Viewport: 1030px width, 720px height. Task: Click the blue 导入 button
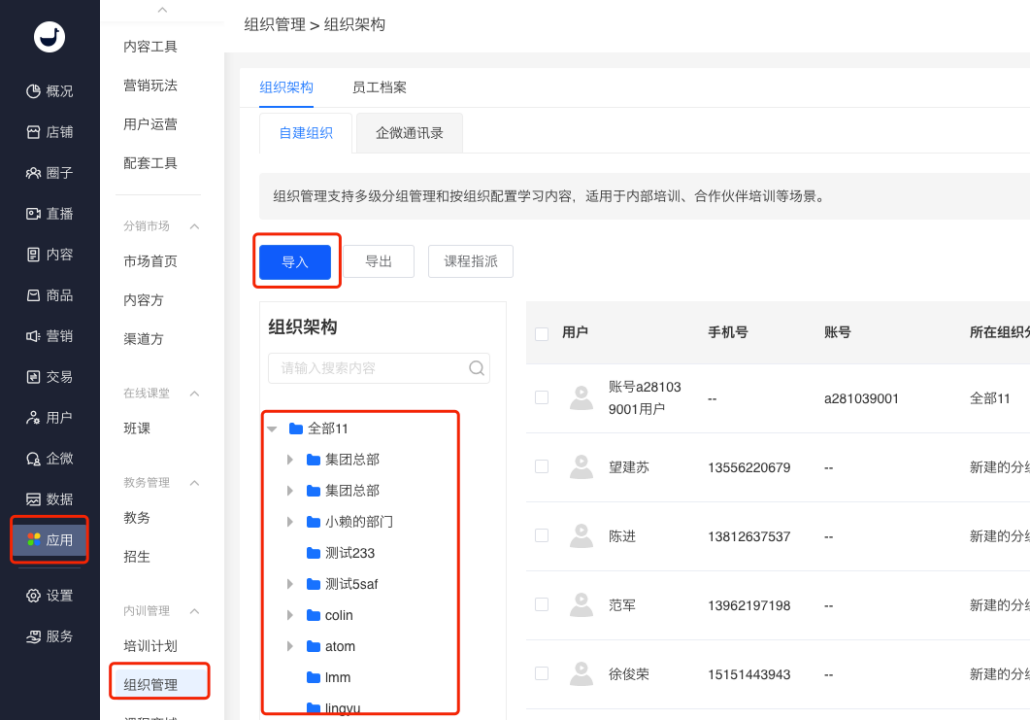coord(295,262)
